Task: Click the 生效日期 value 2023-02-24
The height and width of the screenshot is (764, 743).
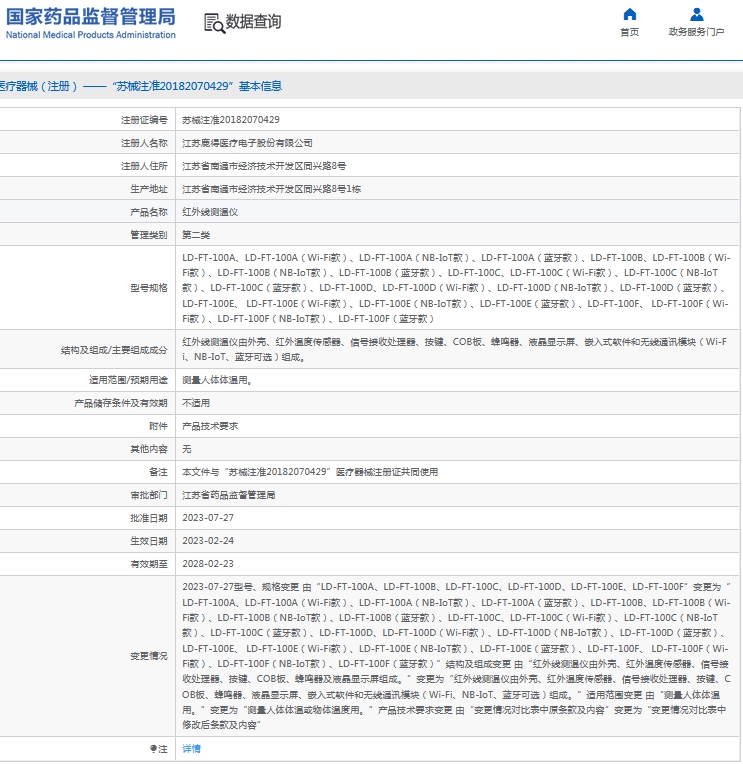Action: pyautogui.click(x=207, y=541)
